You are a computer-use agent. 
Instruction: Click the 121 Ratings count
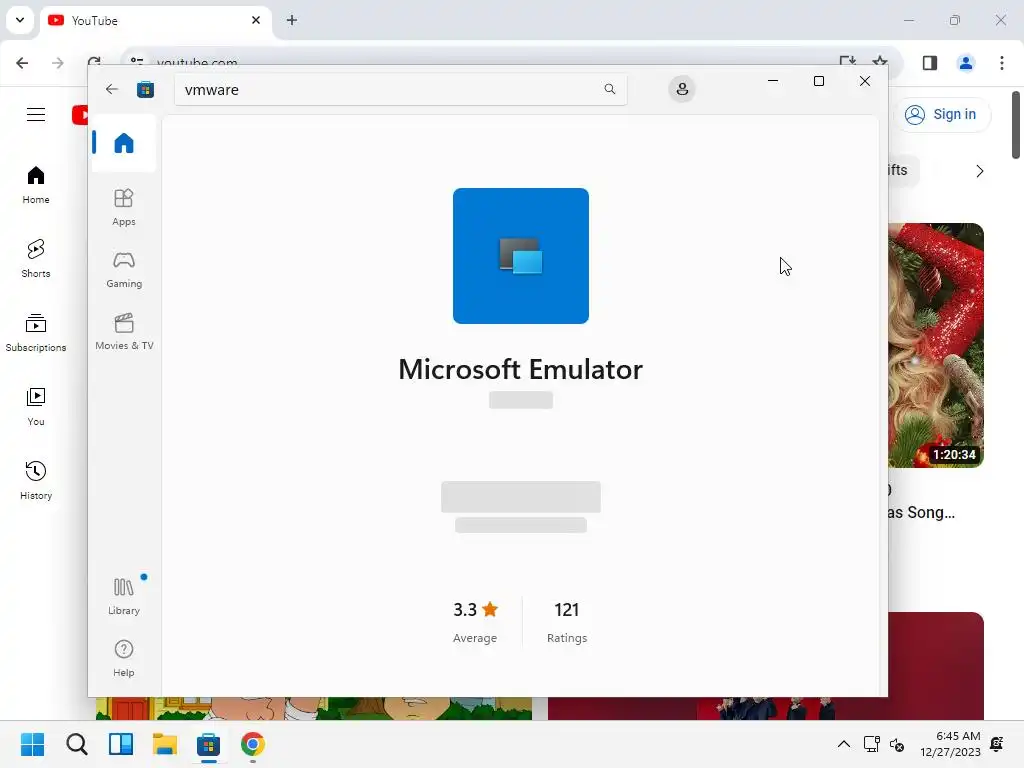pyautogui.click(x=567, y=621)
